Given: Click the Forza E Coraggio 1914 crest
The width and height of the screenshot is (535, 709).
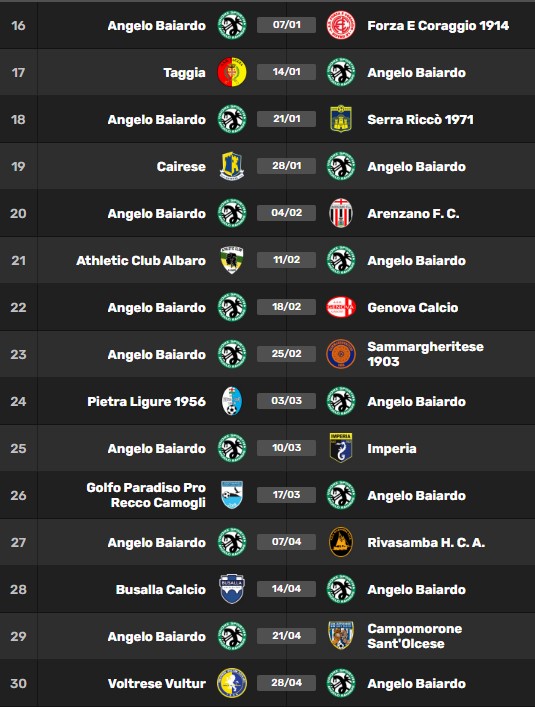Looking at the screenshot, I should 341,25.
